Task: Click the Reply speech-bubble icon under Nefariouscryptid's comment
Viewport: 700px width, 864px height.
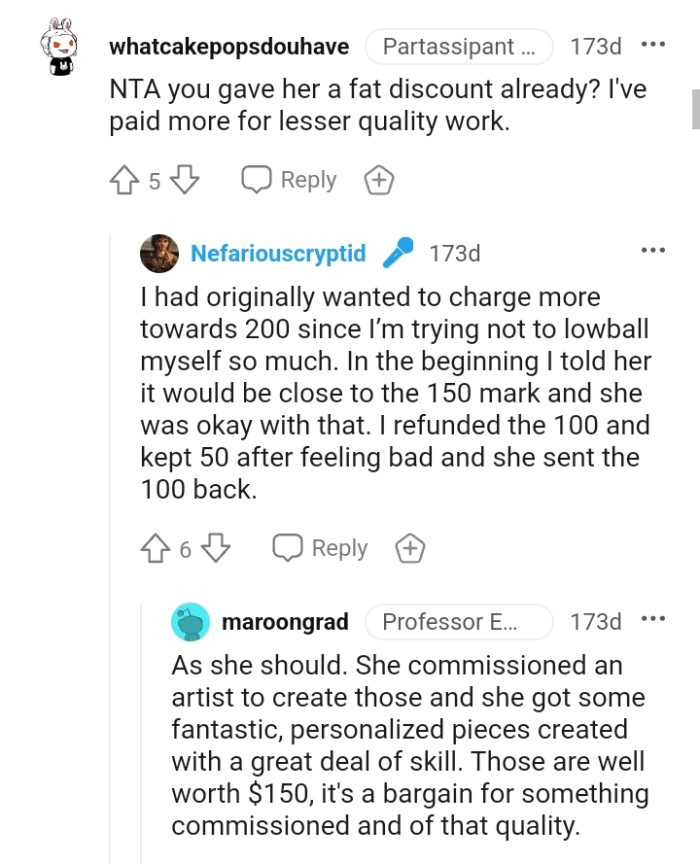Action: 287,548
